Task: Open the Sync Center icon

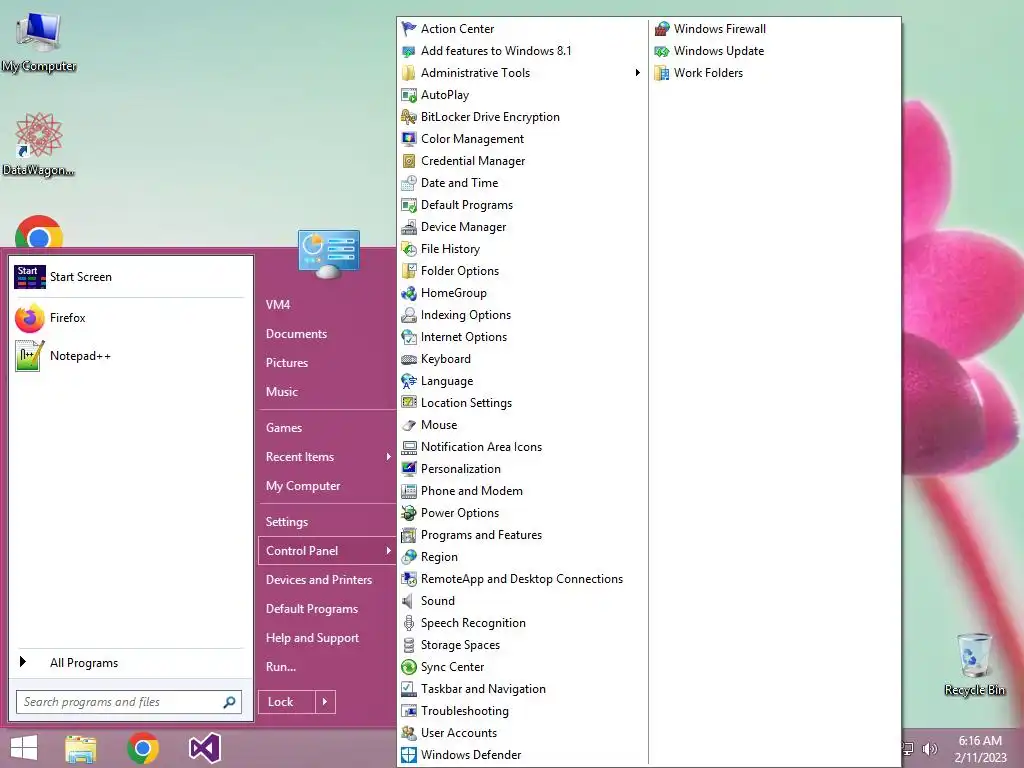Action: [x=409, y=667]
